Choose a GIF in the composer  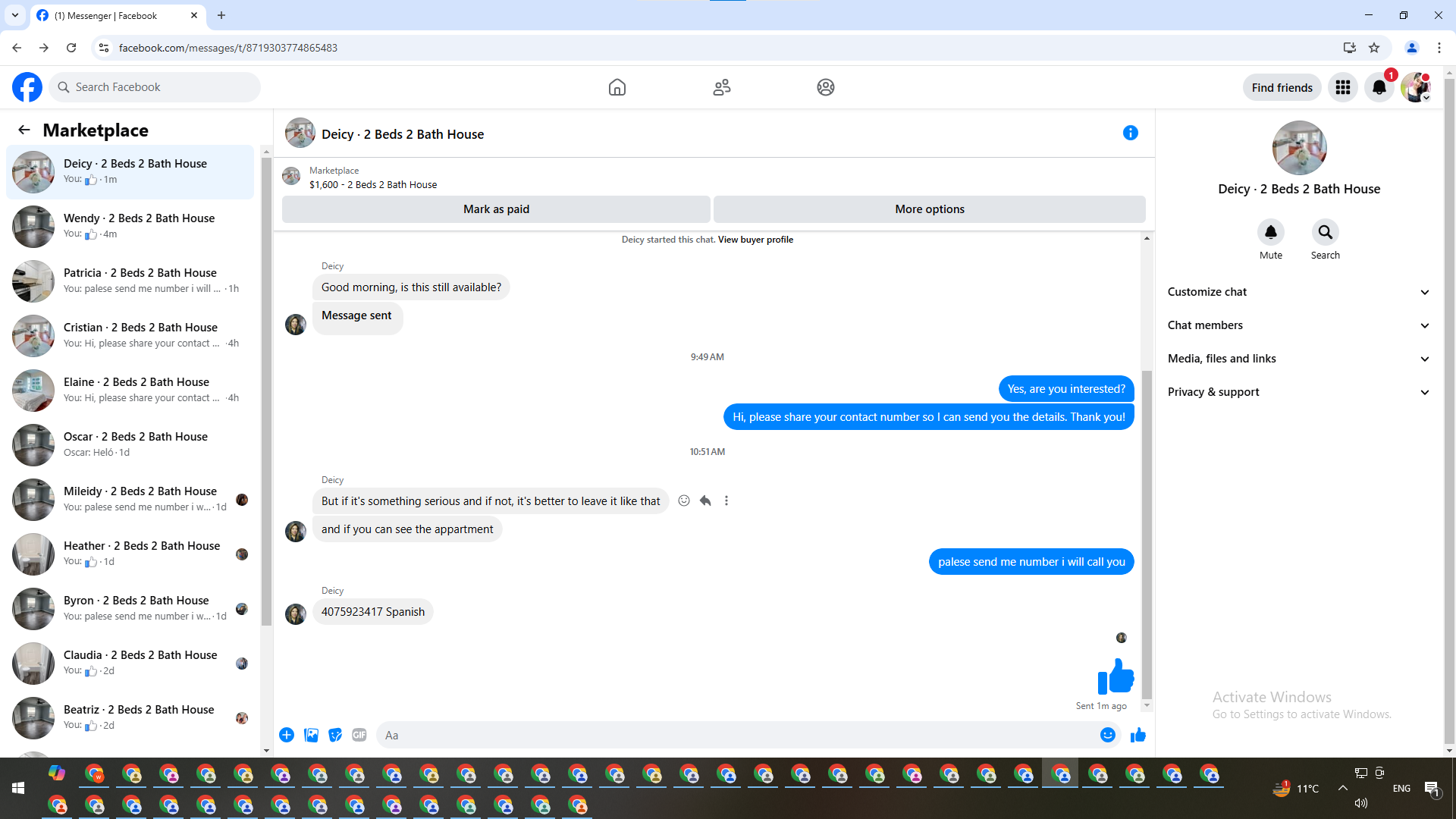click(359, 735)
